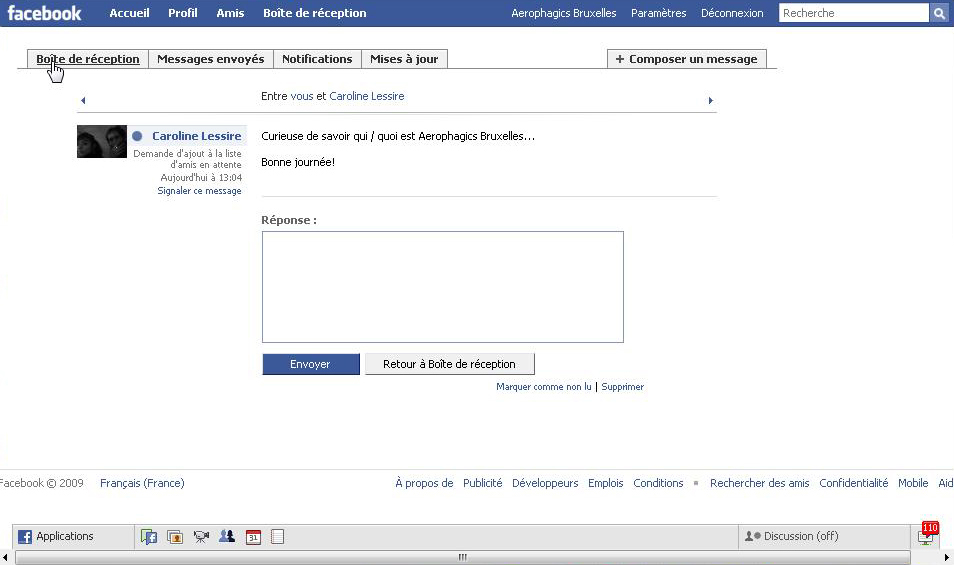The height and width of the screenshot is (565, 954).
Task: Click the search magnifier icon
Action: pos(939,13)
